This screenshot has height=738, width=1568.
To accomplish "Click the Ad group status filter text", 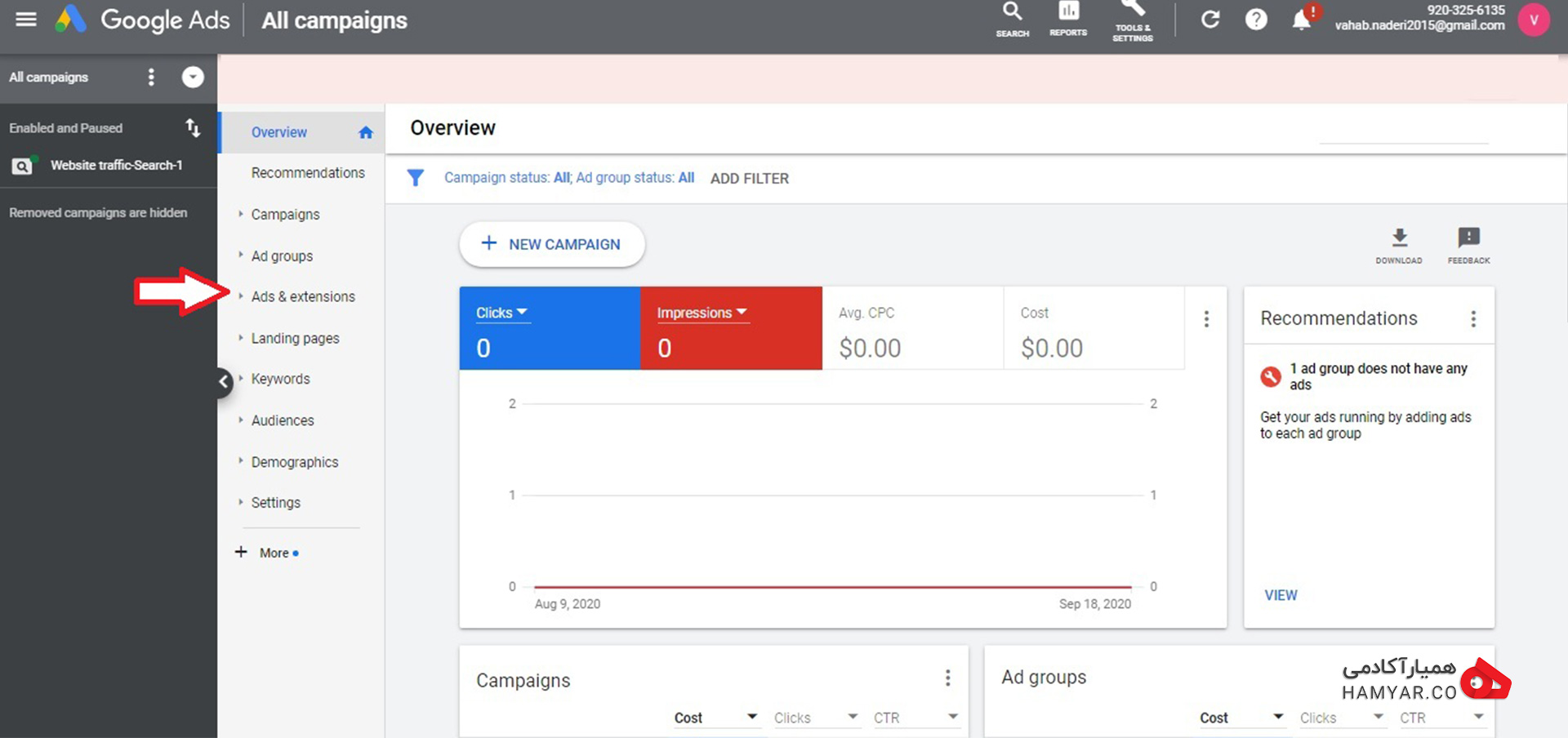I will (x=635, y=178).
